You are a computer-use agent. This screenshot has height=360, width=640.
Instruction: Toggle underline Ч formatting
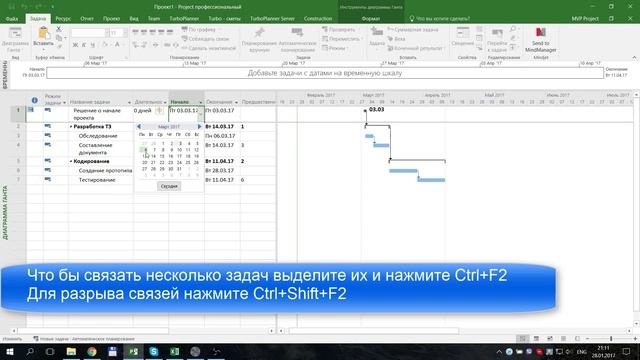click(93, 45)
